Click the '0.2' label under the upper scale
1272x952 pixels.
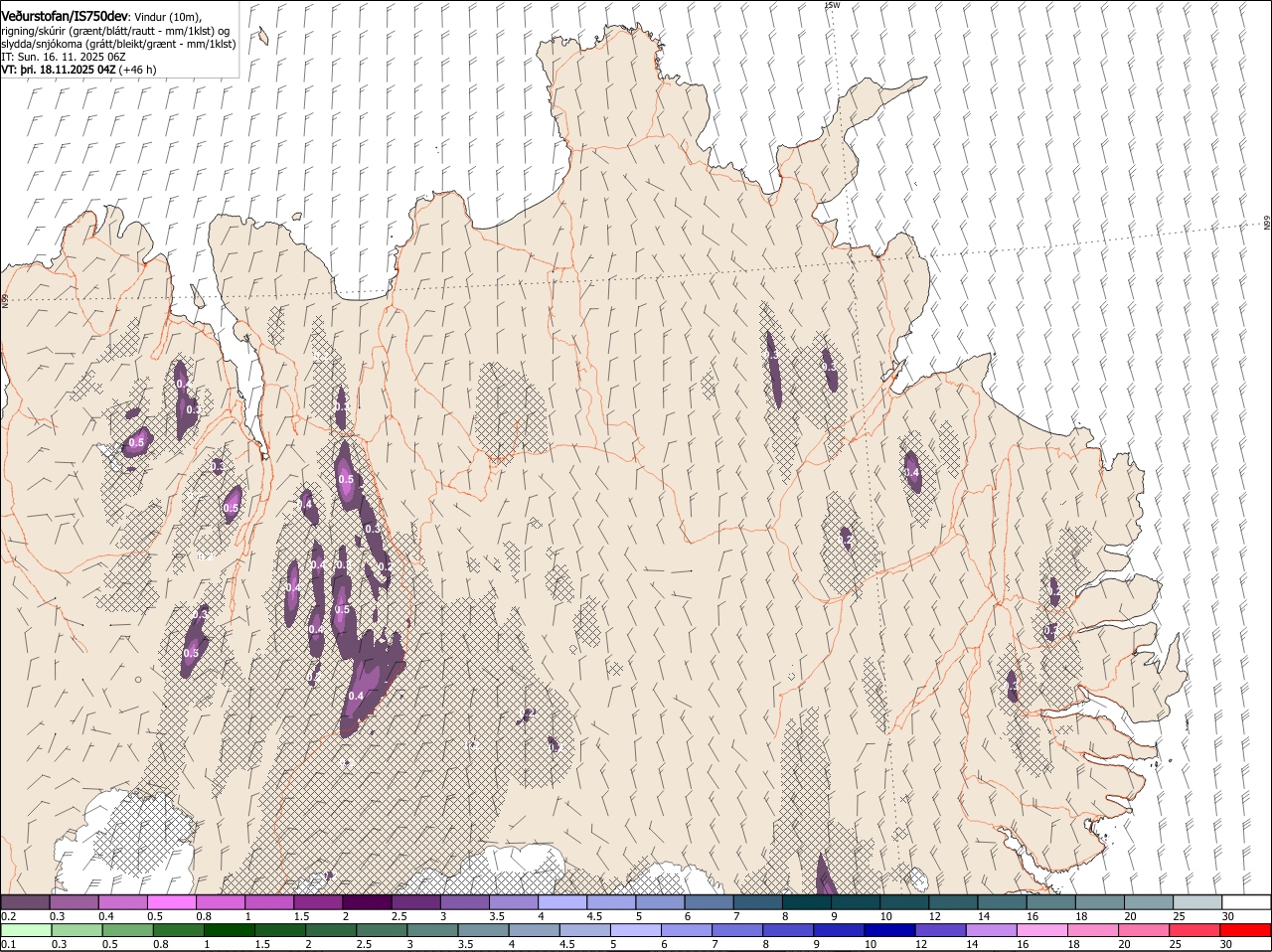(x=8, y=916)
